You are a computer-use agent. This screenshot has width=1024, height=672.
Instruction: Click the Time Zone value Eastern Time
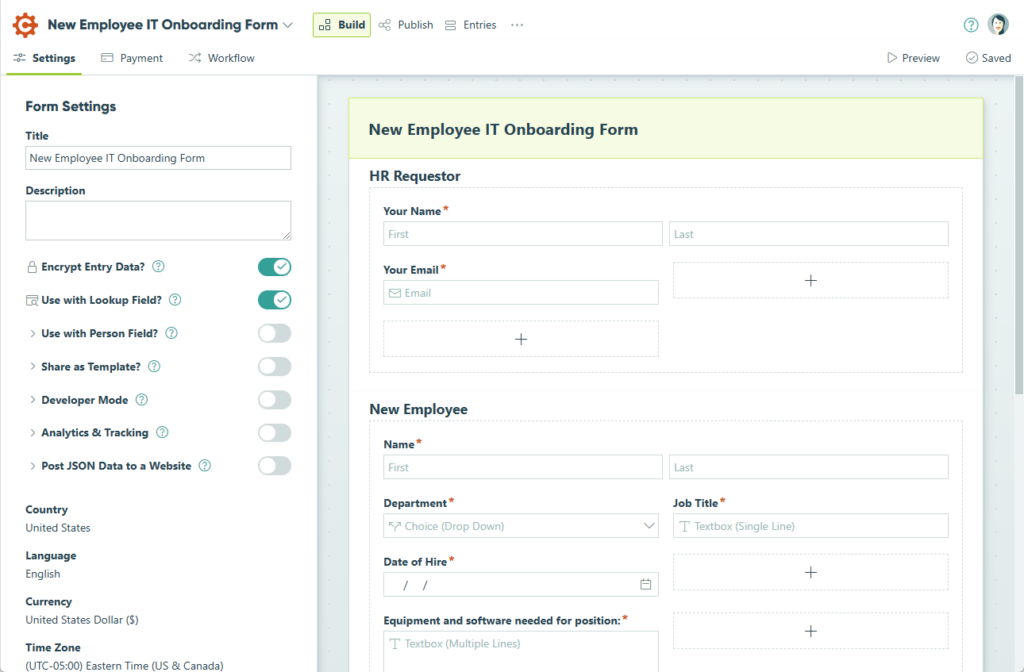pos(125,665)
